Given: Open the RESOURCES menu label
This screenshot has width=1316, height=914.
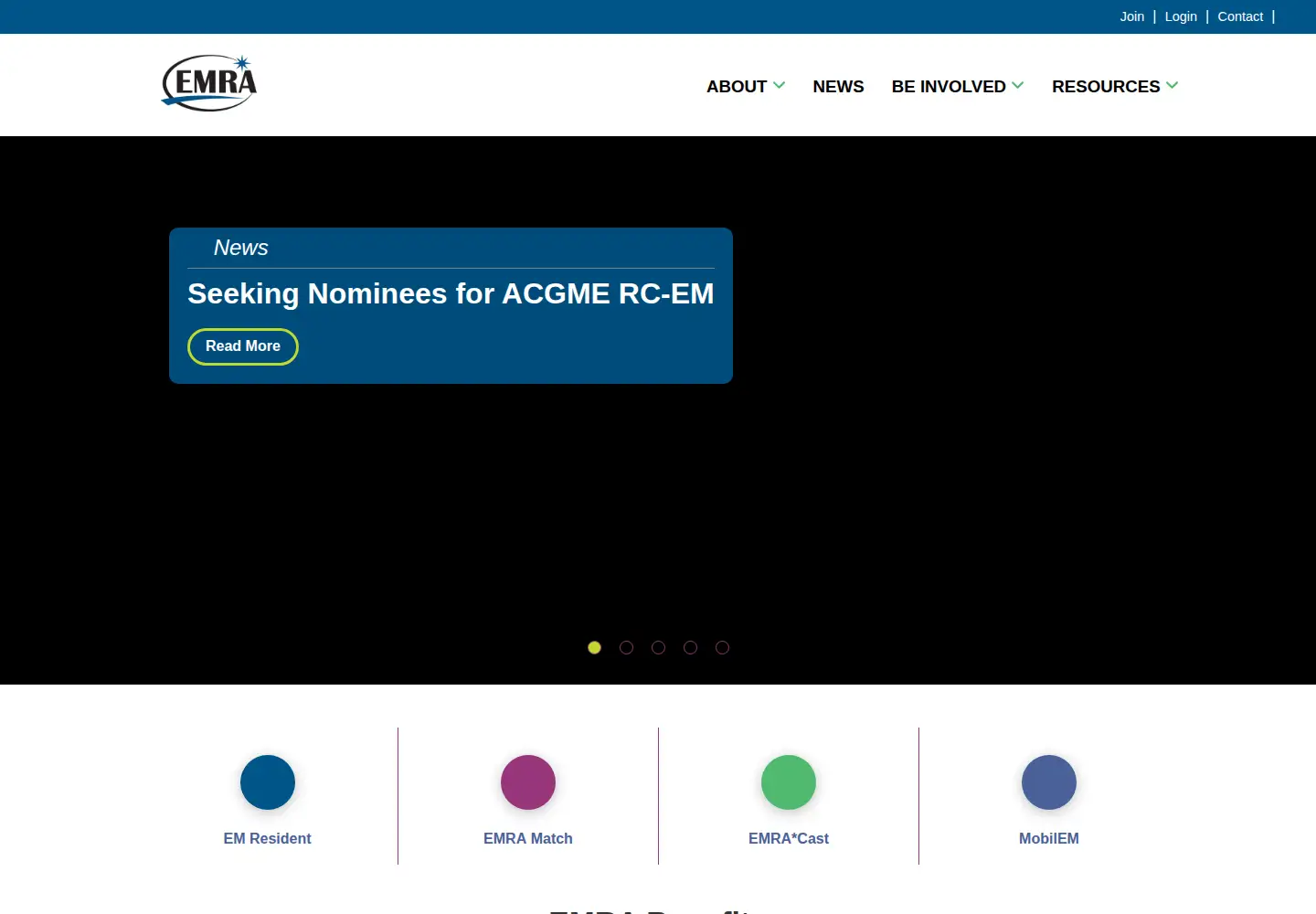Looking at the screenshot, I should click(1106, 86).
